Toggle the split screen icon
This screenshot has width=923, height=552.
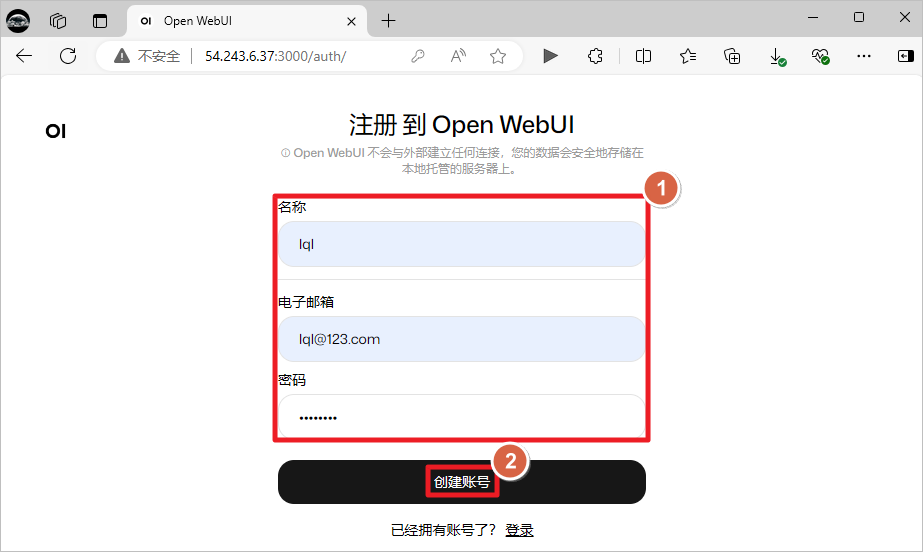coord(643,56)
